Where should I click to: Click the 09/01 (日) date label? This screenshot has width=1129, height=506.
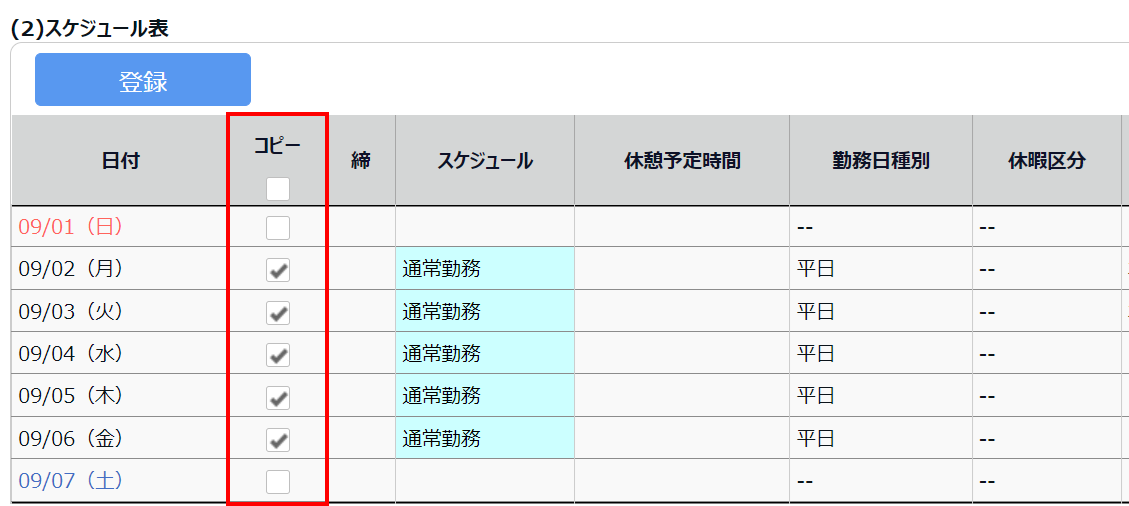coord(71,227)
